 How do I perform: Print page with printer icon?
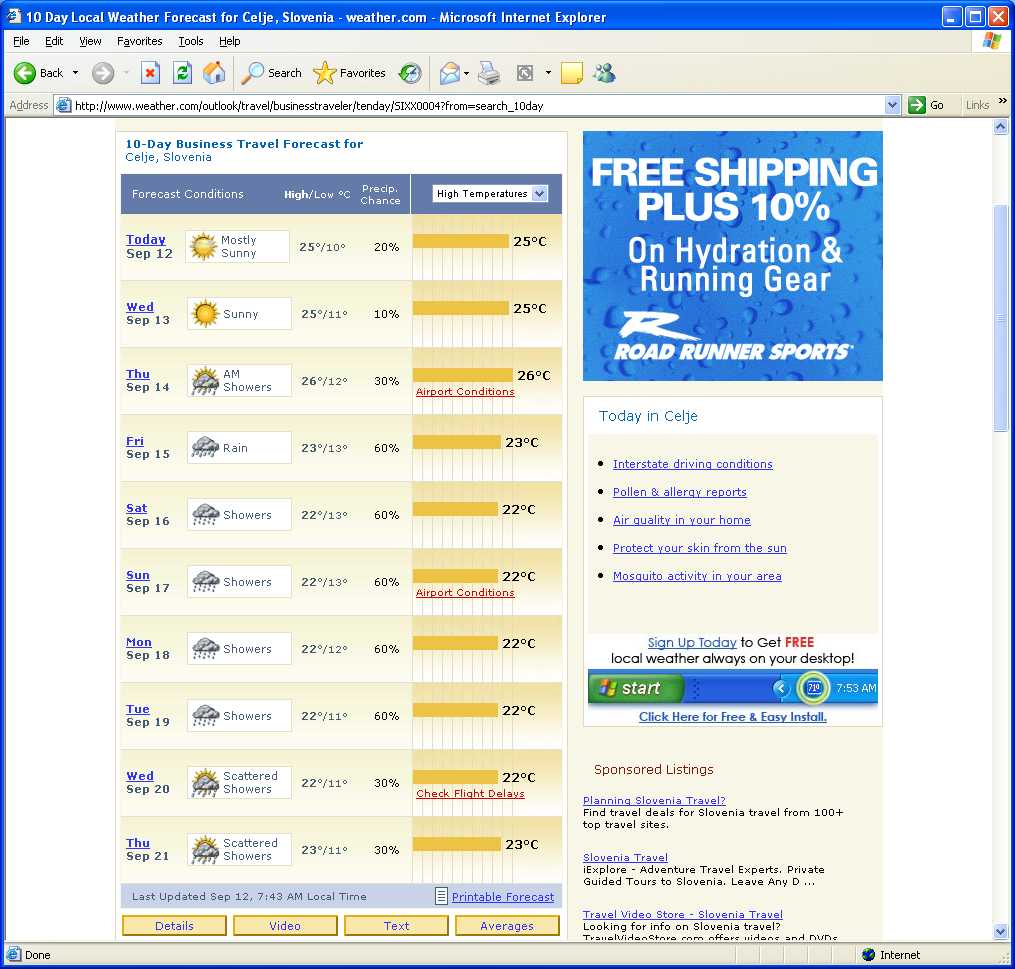tap(489, 73)
